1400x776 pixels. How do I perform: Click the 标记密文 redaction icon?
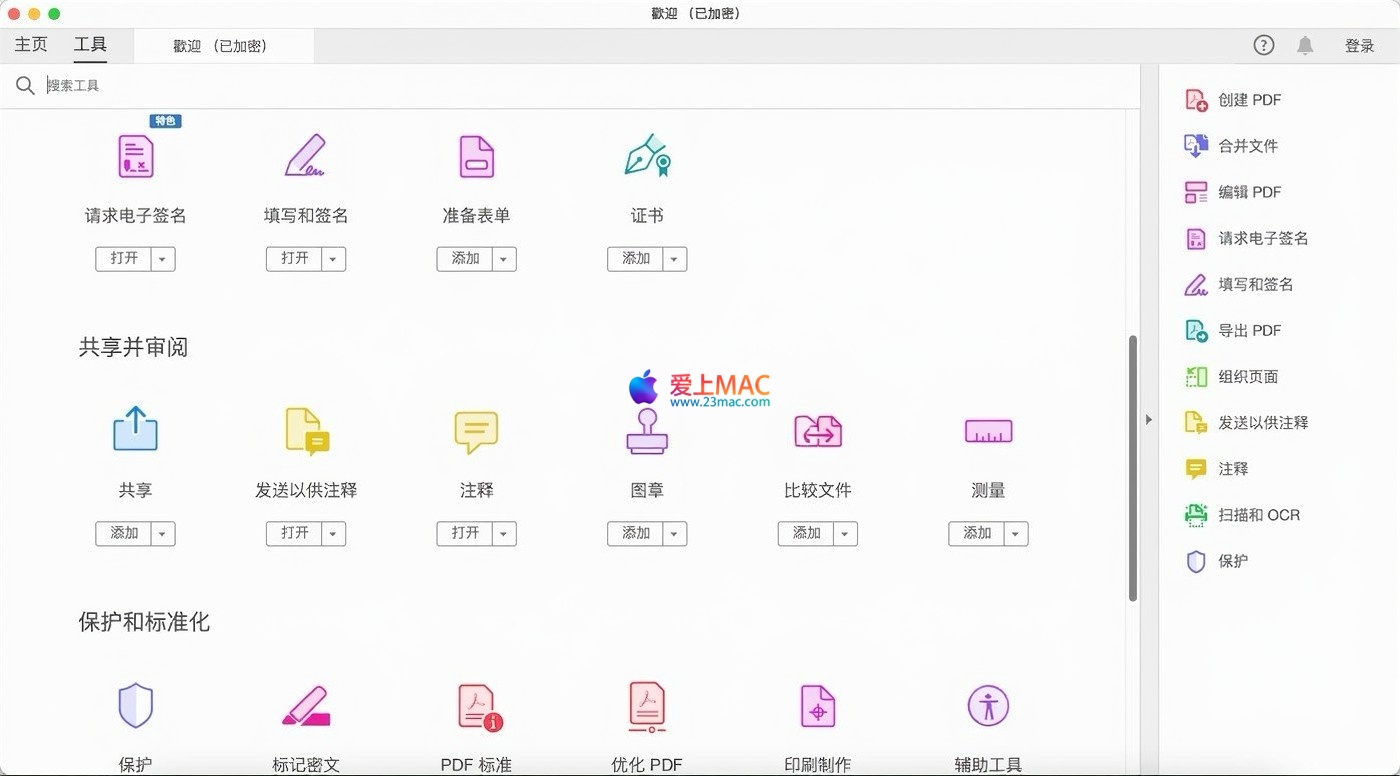click(x=306, y=706)
